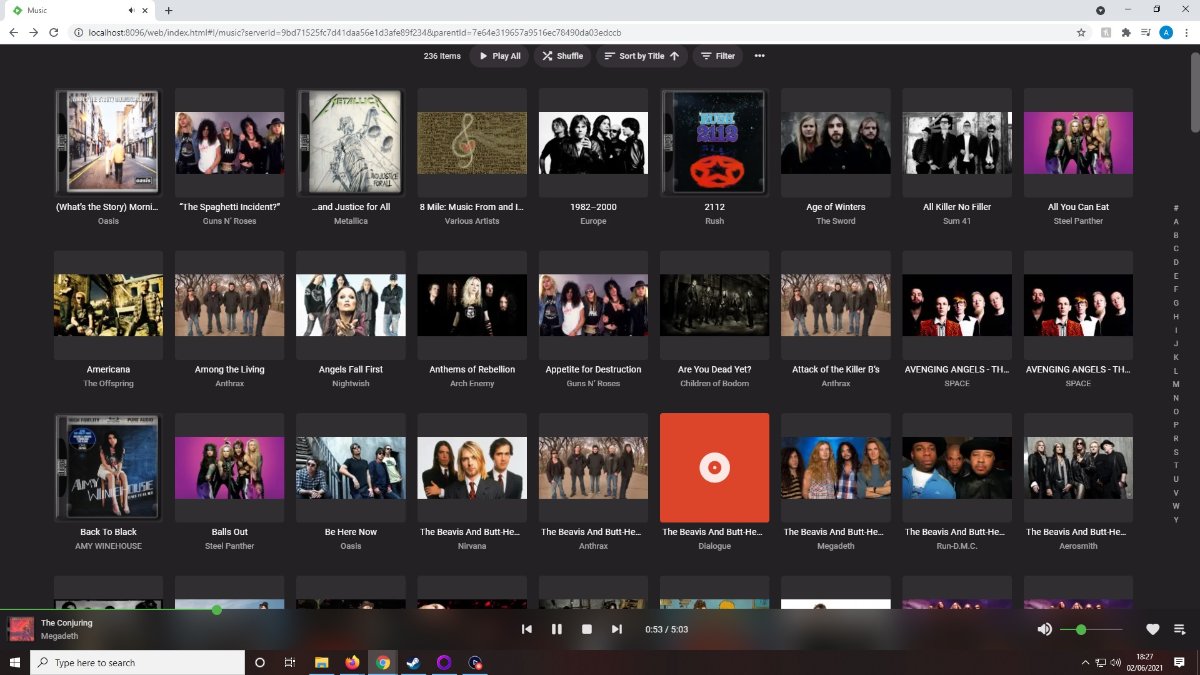Open the Age of Winters album title
Image resolution: width=1200 pixels, height=675 pixels.
[x=836, y=207]
